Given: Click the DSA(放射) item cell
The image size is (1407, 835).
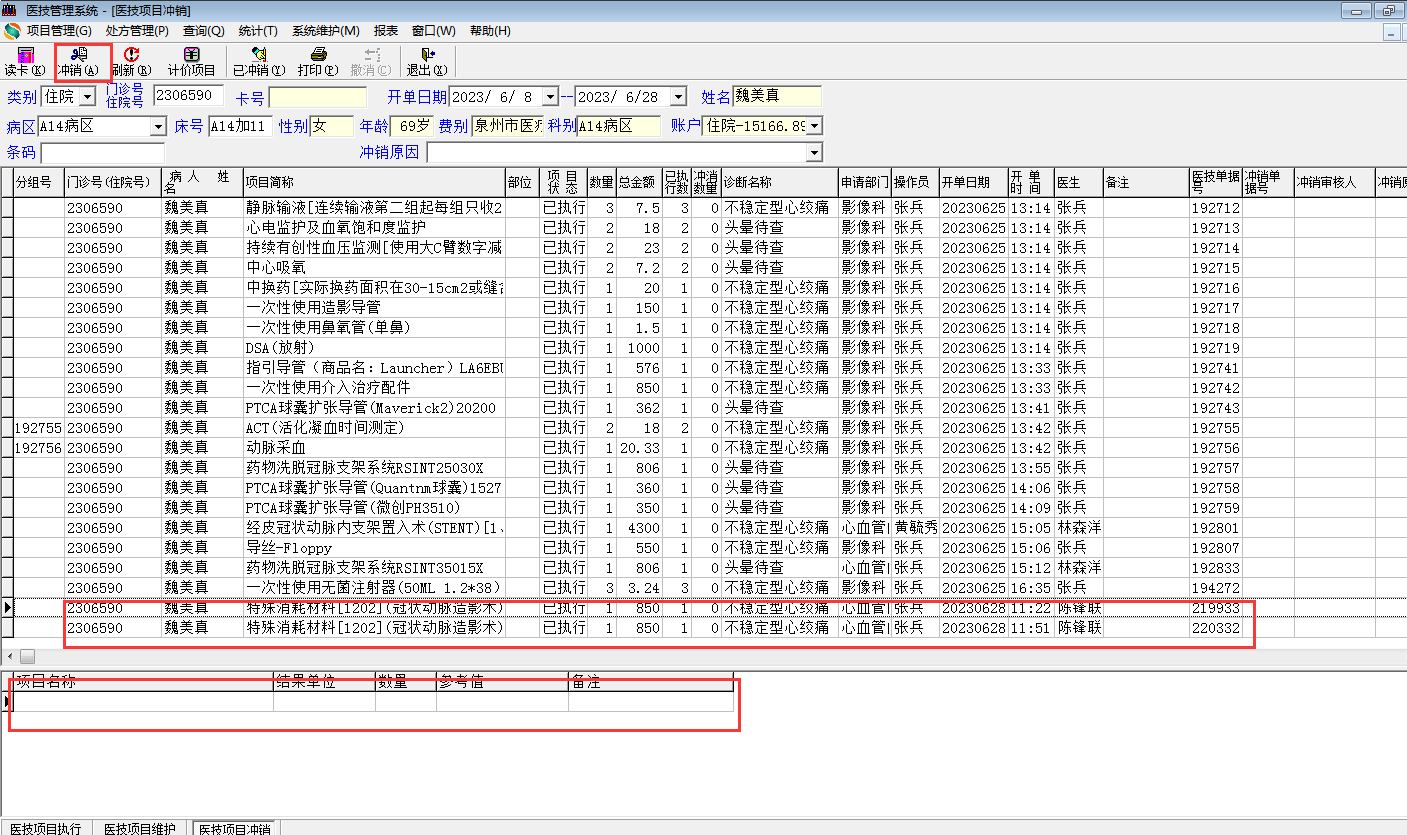Looking at the screenshot, I should (x=374, y=348).
